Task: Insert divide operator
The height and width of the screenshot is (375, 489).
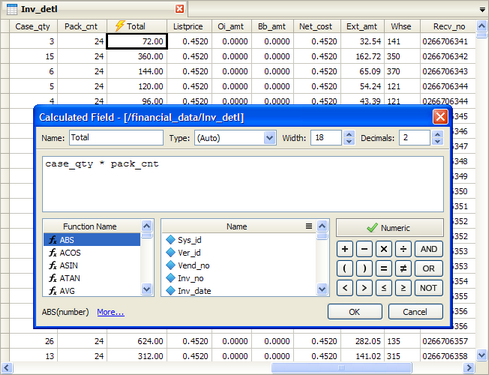Action: (x=403, y=249)
